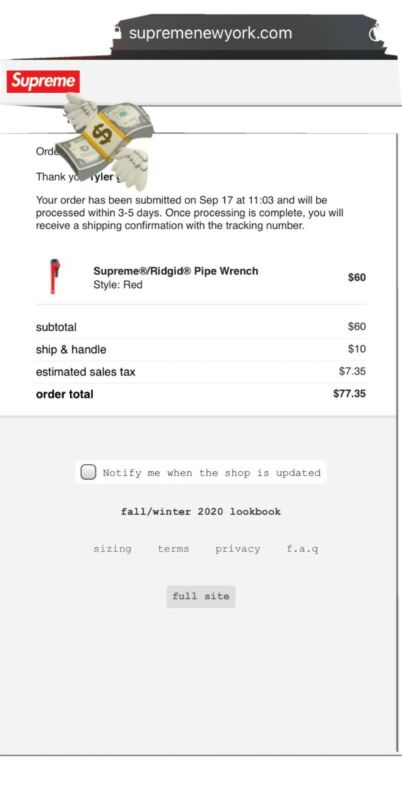Click the ship & handle row label
Viewport: 402px width, 800px height.
pos(71,349)
